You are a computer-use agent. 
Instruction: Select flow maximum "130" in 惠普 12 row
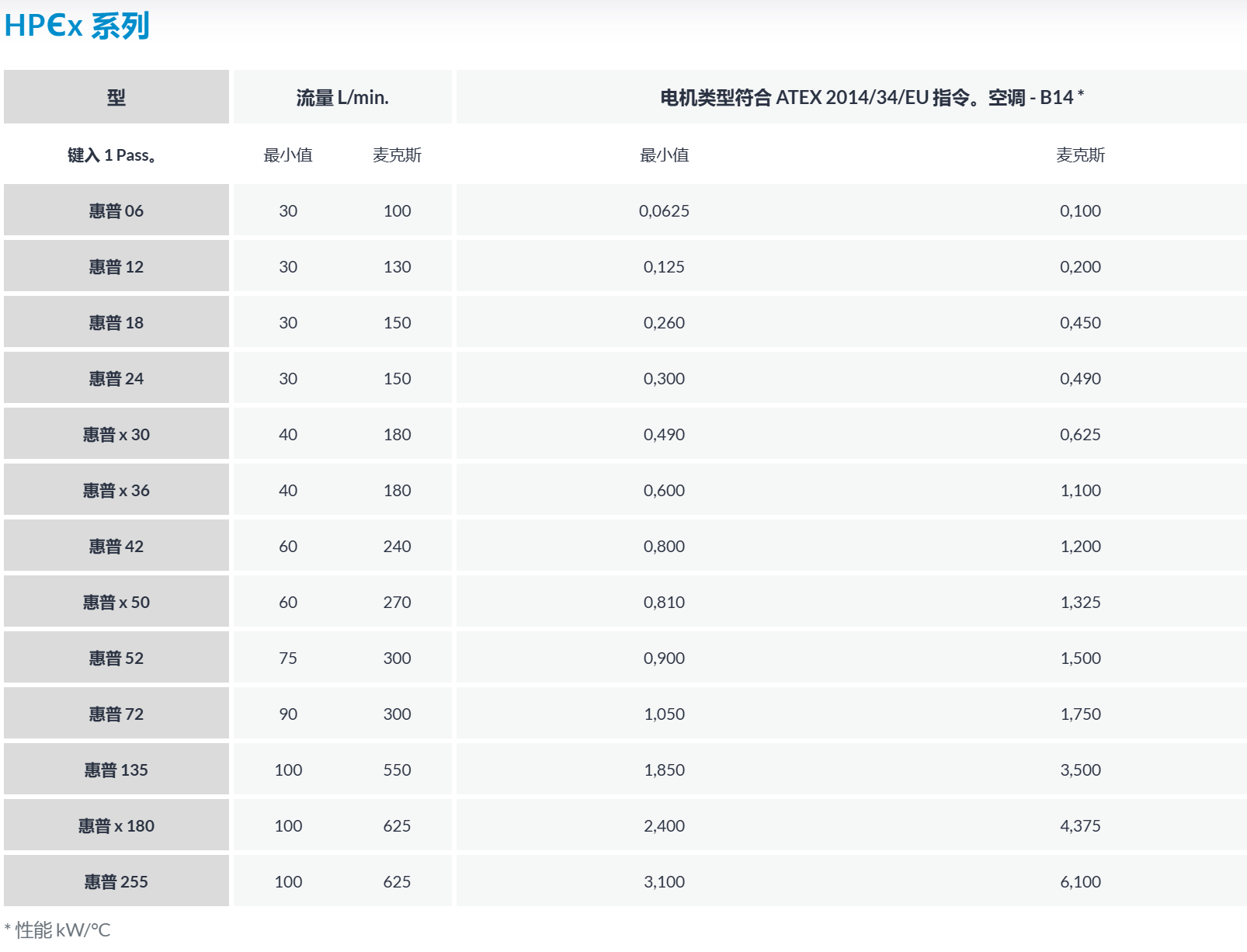397,267
